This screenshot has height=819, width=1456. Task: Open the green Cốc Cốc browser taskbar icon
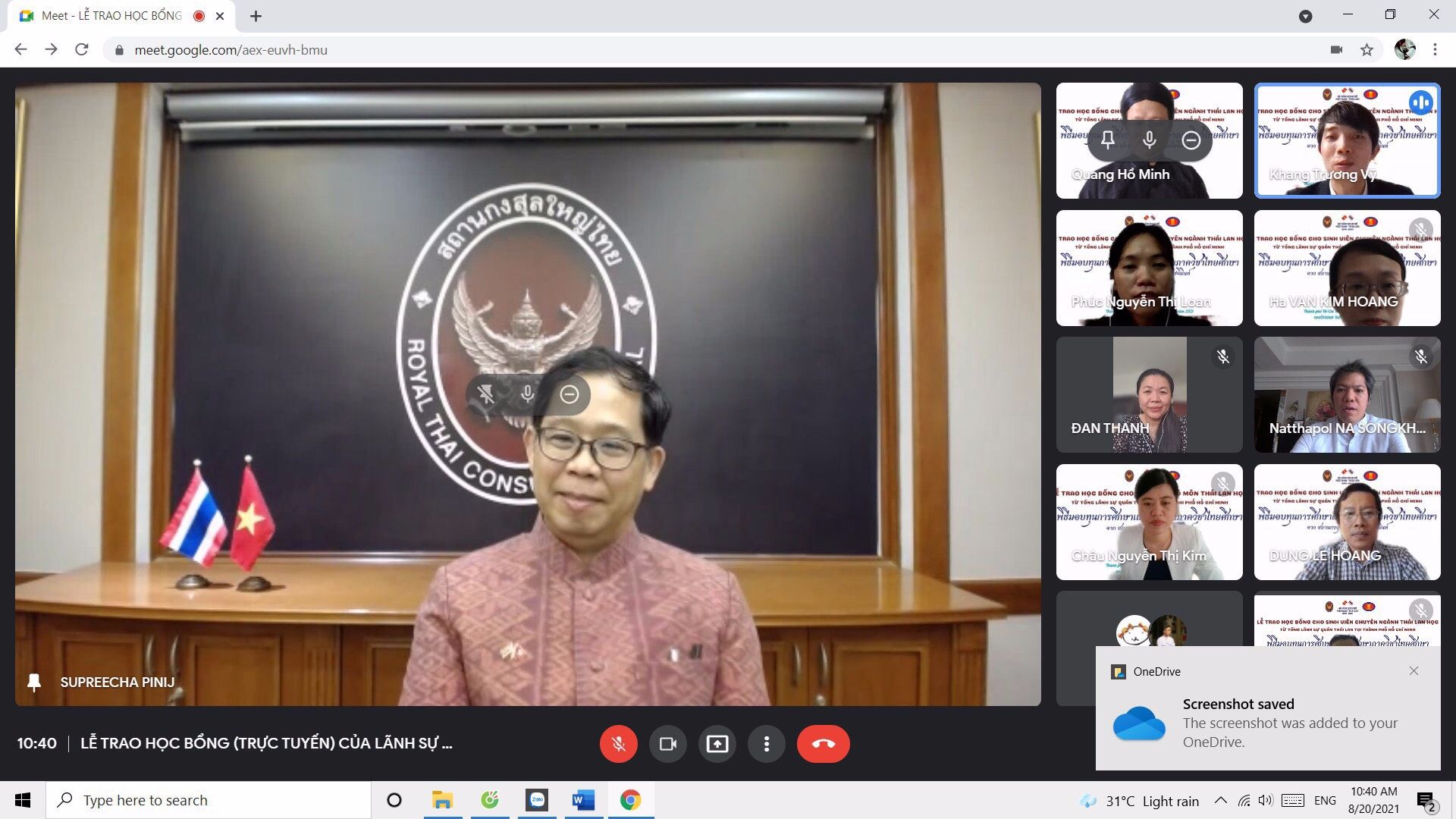click(490, 800)
